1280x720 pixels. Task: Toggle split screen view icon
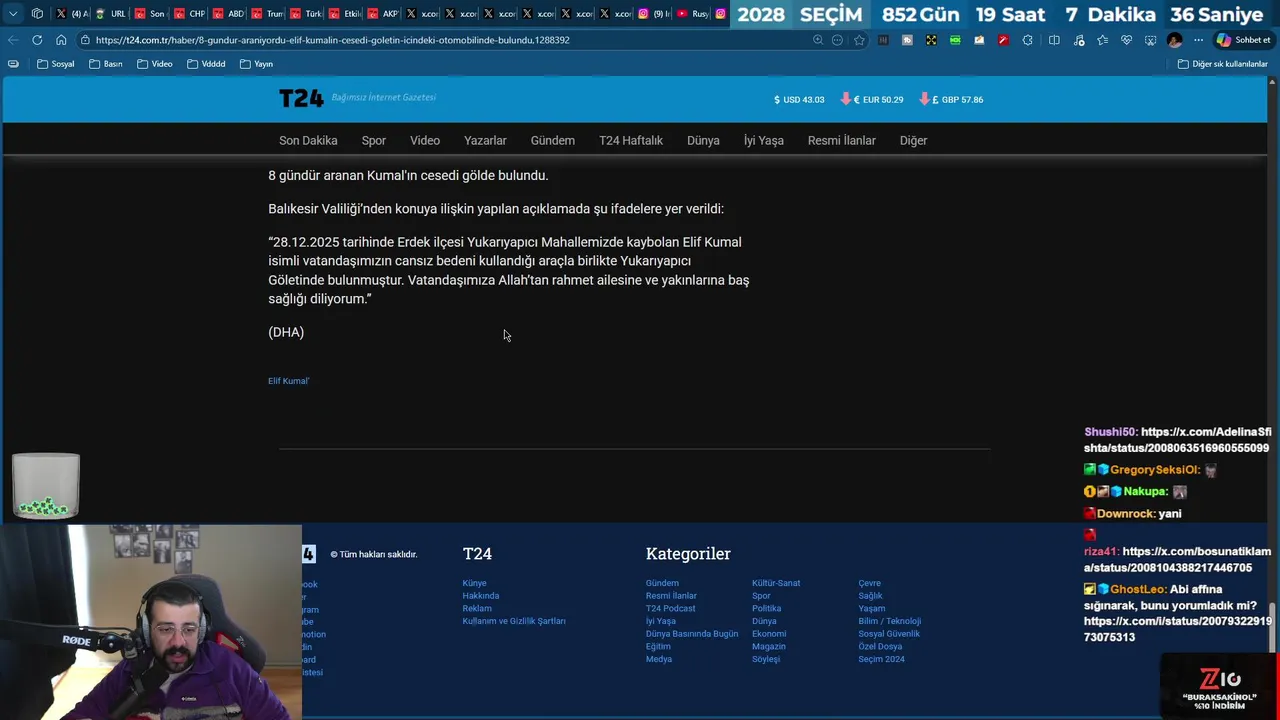[x=1054, y=40]
